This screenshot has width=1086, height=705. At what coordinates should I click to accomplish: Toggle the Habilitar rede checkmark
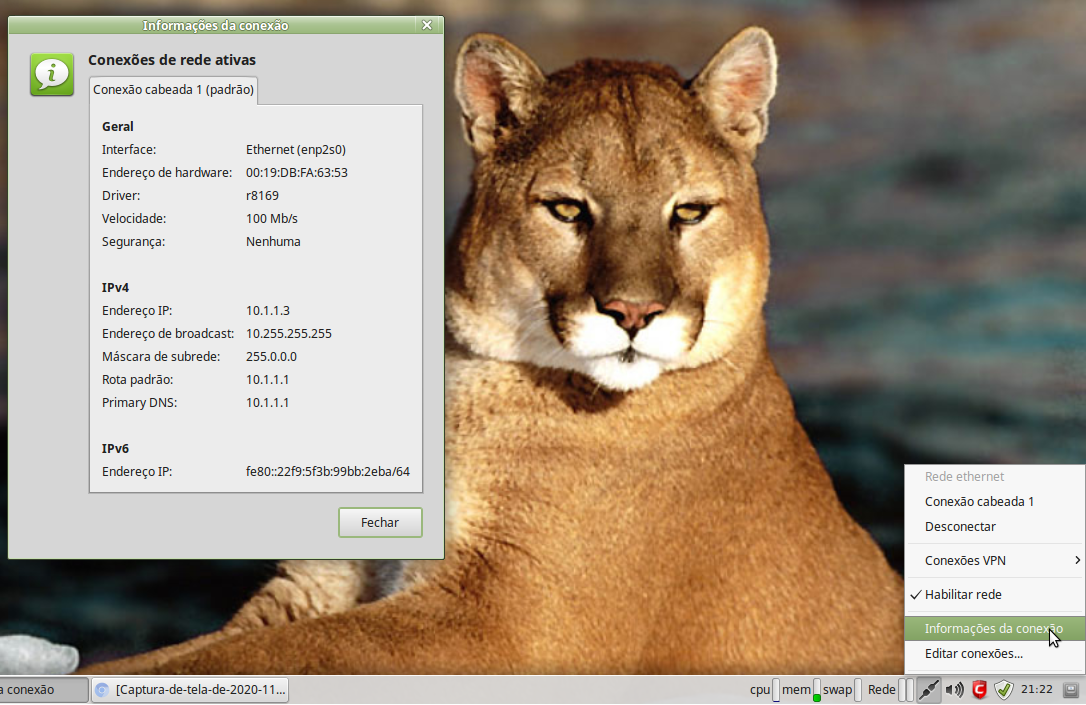point(916,594)
